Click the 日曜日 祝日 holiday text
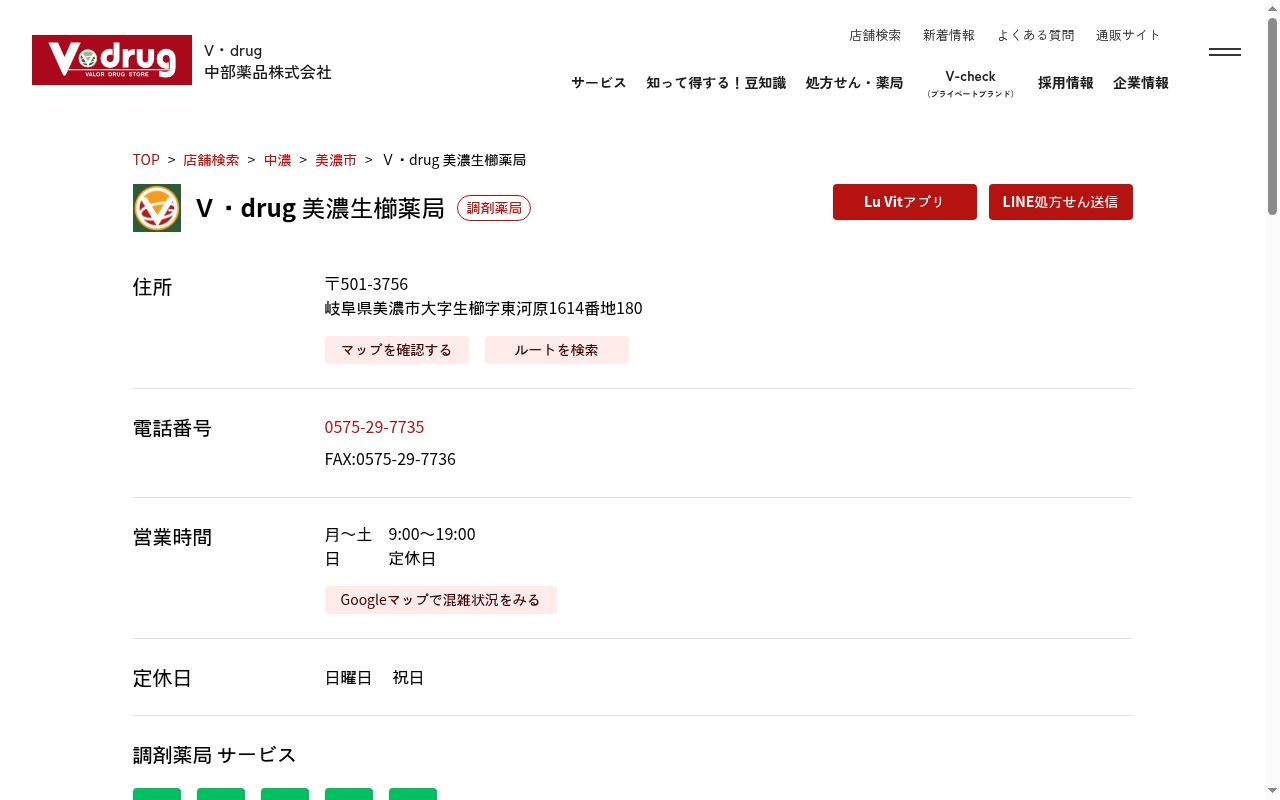This screenshot has height=800, width=1280. coord(374,678)
